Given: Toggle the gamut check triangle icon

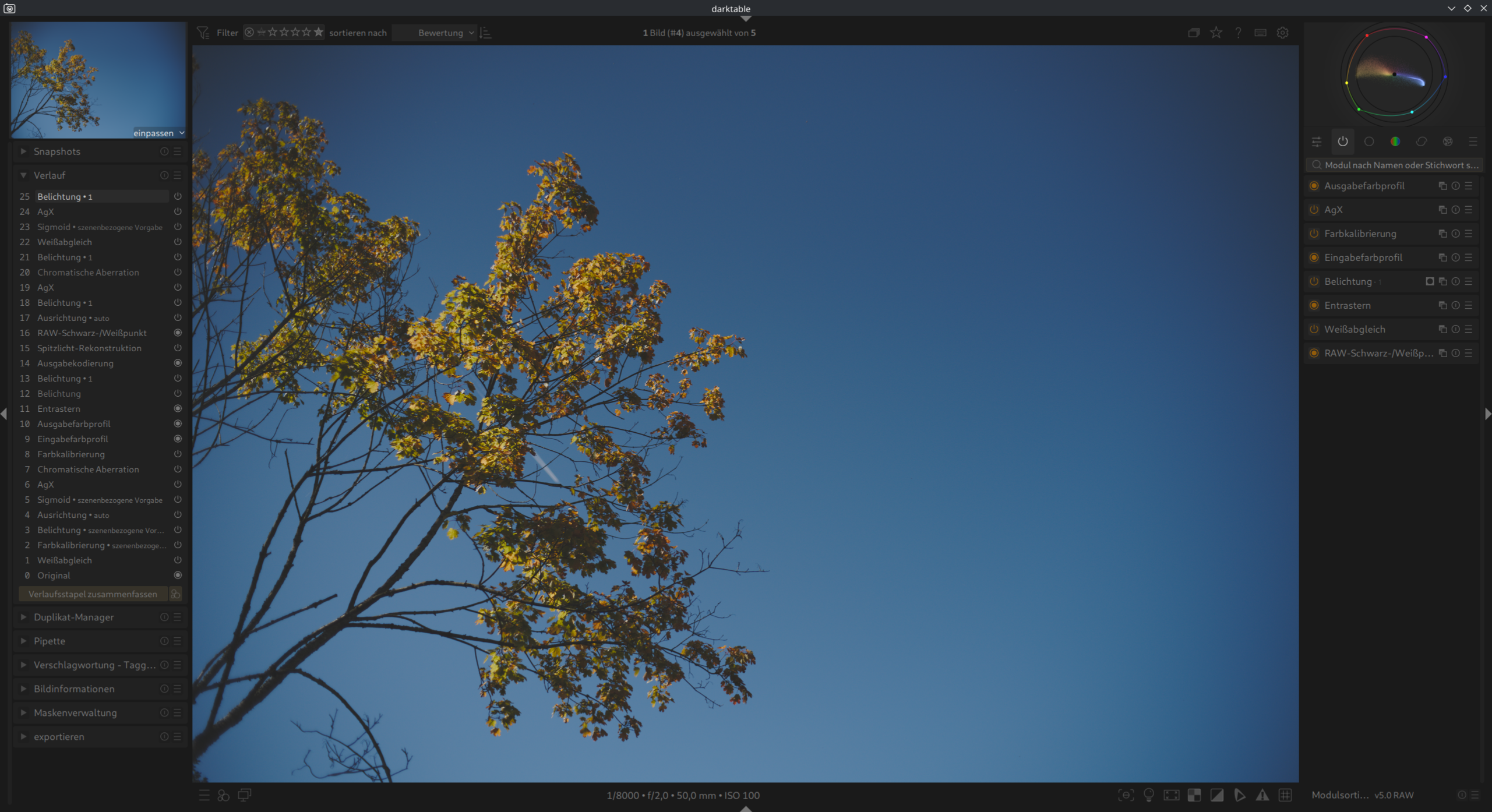Looking at the screenshot, I should tap(1262, 795).
